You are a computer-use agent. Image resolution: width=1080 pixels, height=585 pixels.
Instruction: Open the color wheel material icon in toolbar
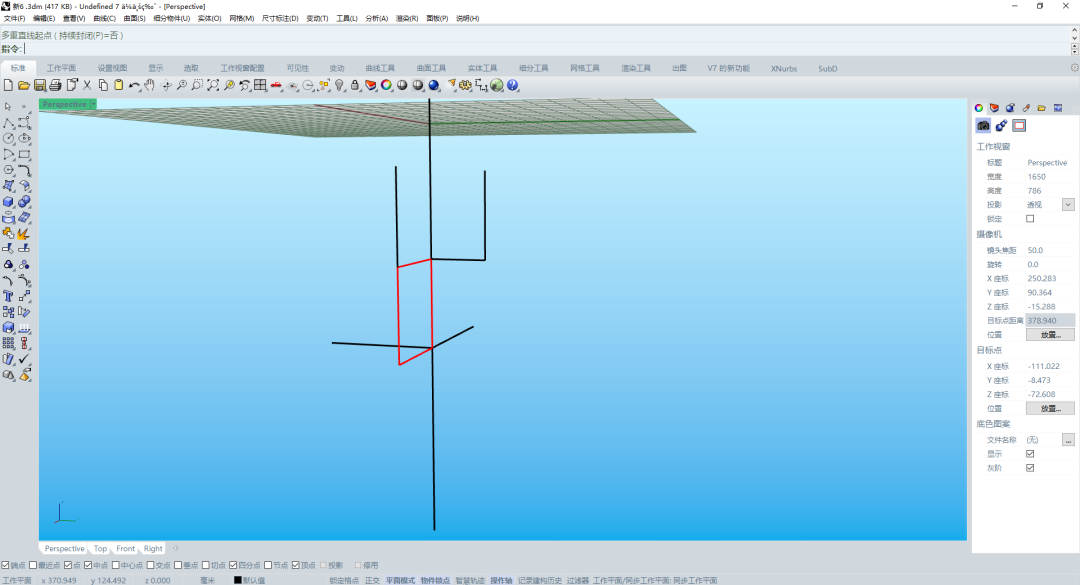click(386, 85)
